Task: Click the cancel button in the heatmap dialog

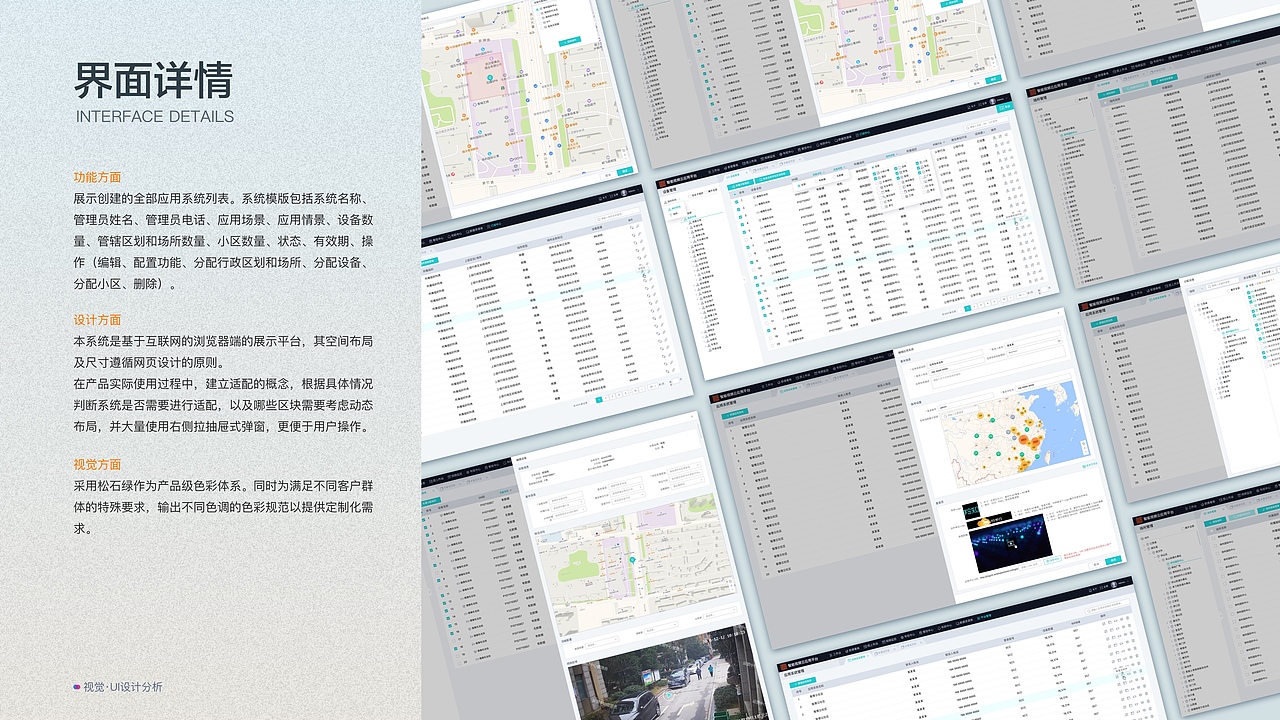Action: click(1096, 564)
